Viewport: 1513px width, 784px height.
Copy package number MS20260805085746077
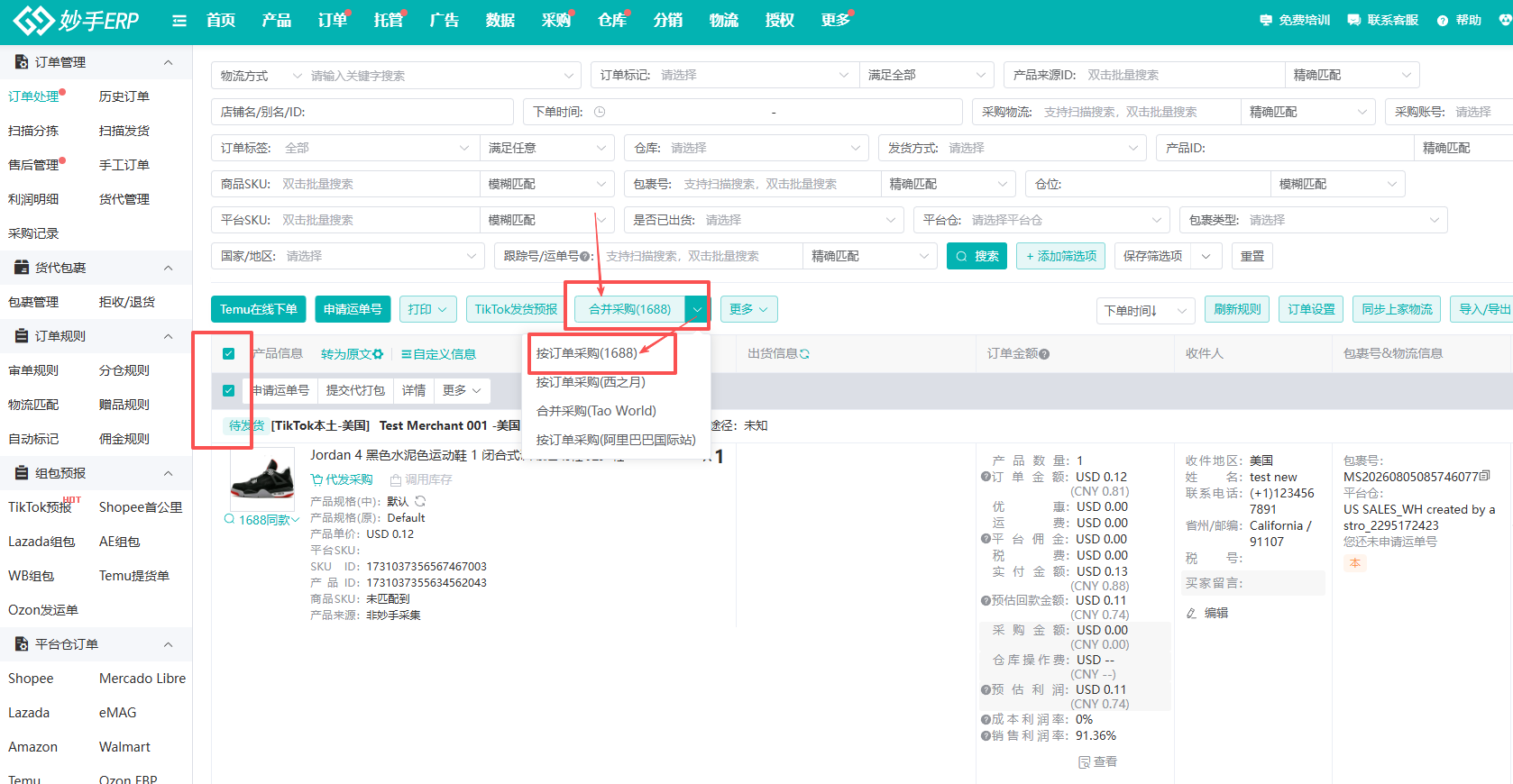1485,476
